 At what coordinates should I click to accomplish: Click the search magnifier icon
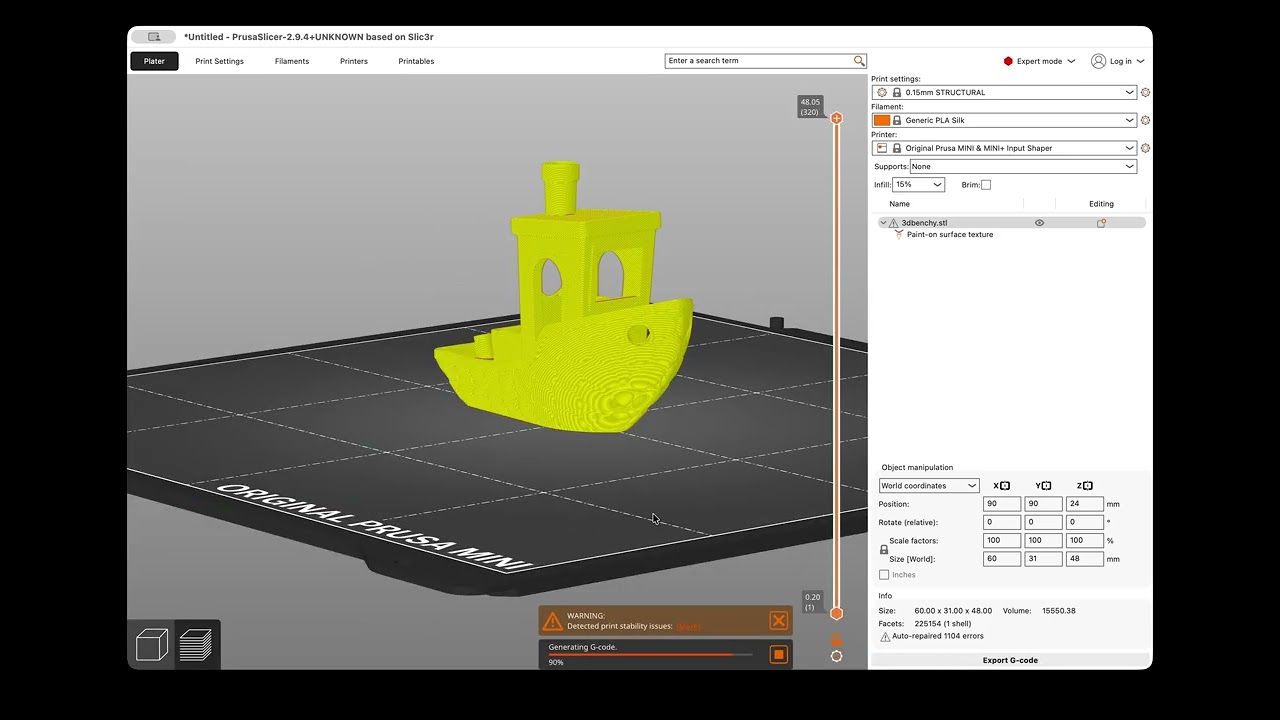[x=859, y=61]
